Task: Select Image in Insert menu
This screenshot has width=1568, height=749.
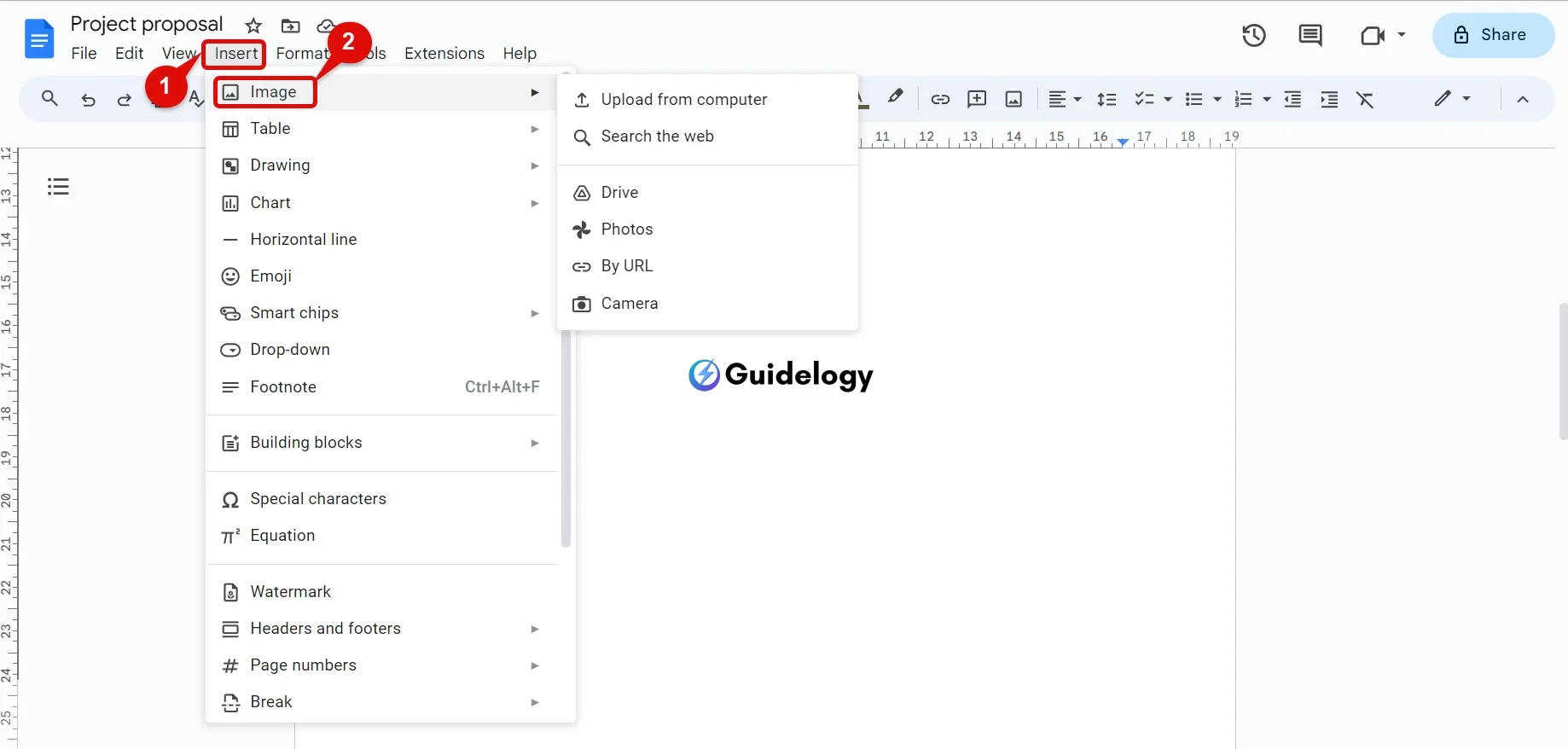Action: click(381, 92)
